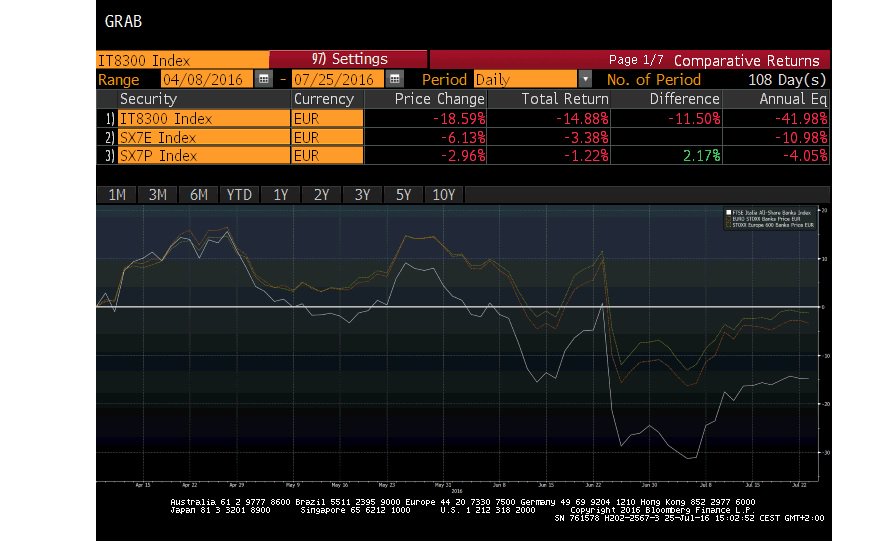The image size is (876, 552).
Task: Click the SX7E Index security row
Action: click(204, 137)
